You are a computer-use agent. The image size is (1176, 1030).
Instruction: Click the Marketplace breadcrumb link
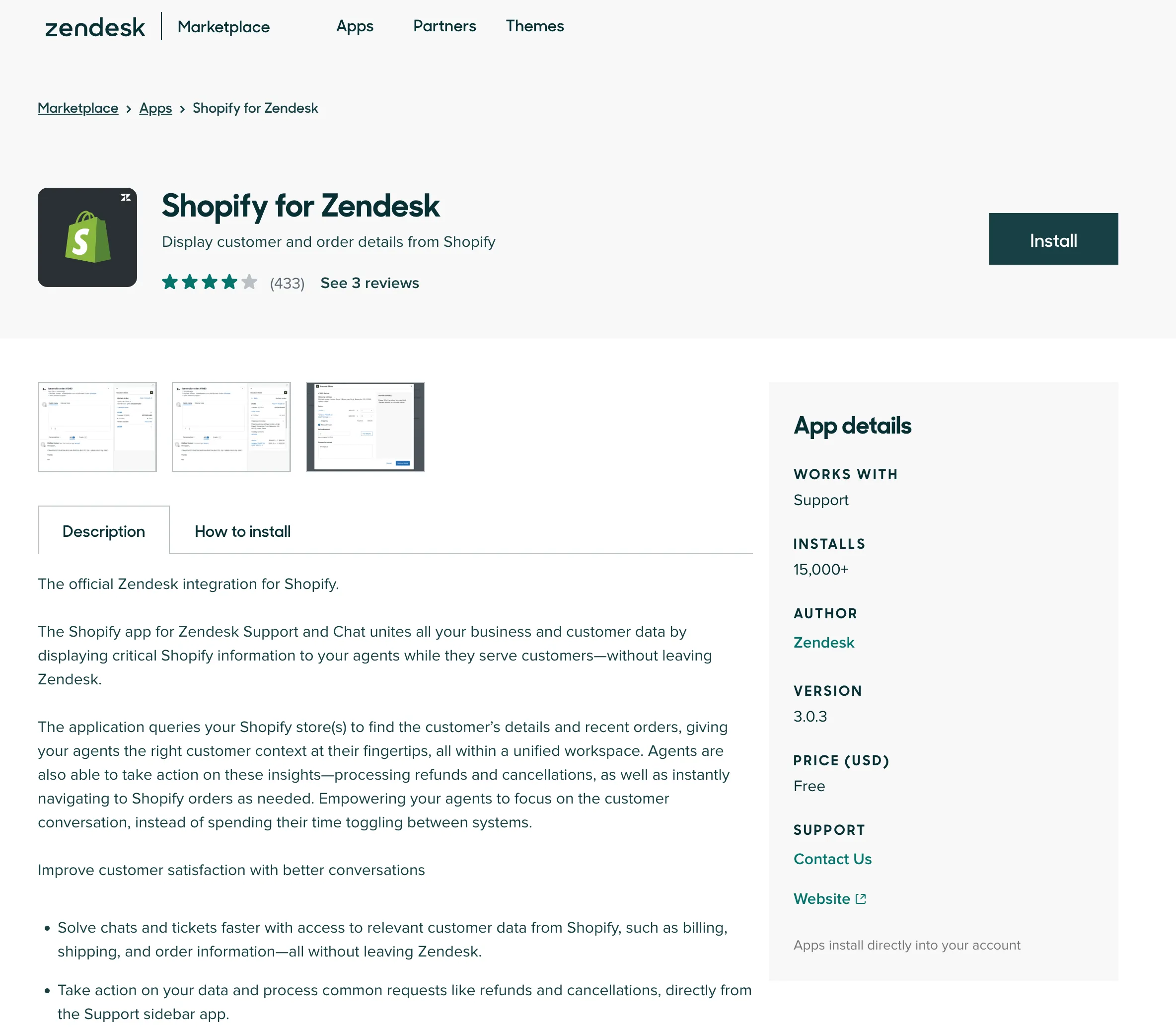(x=77, y=108)
